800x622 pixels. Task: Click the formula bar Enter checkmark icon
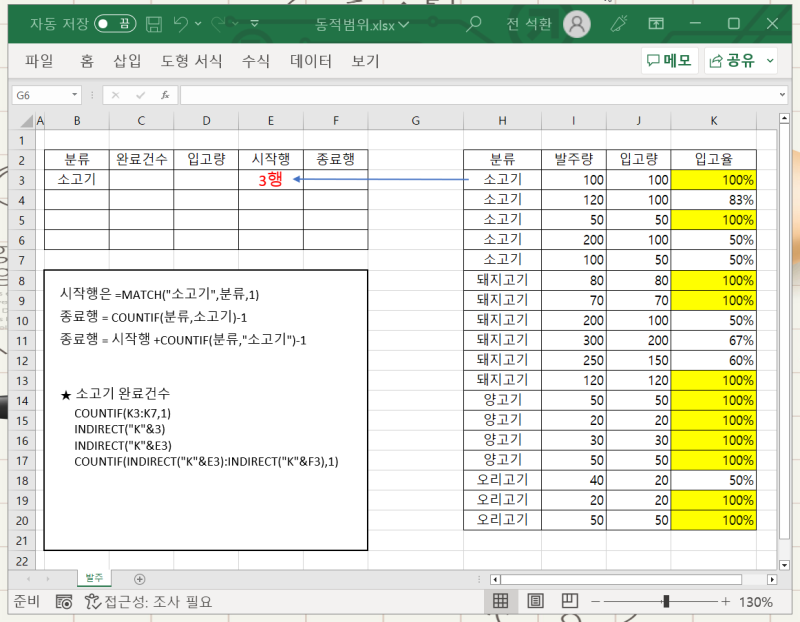point(140,95)
